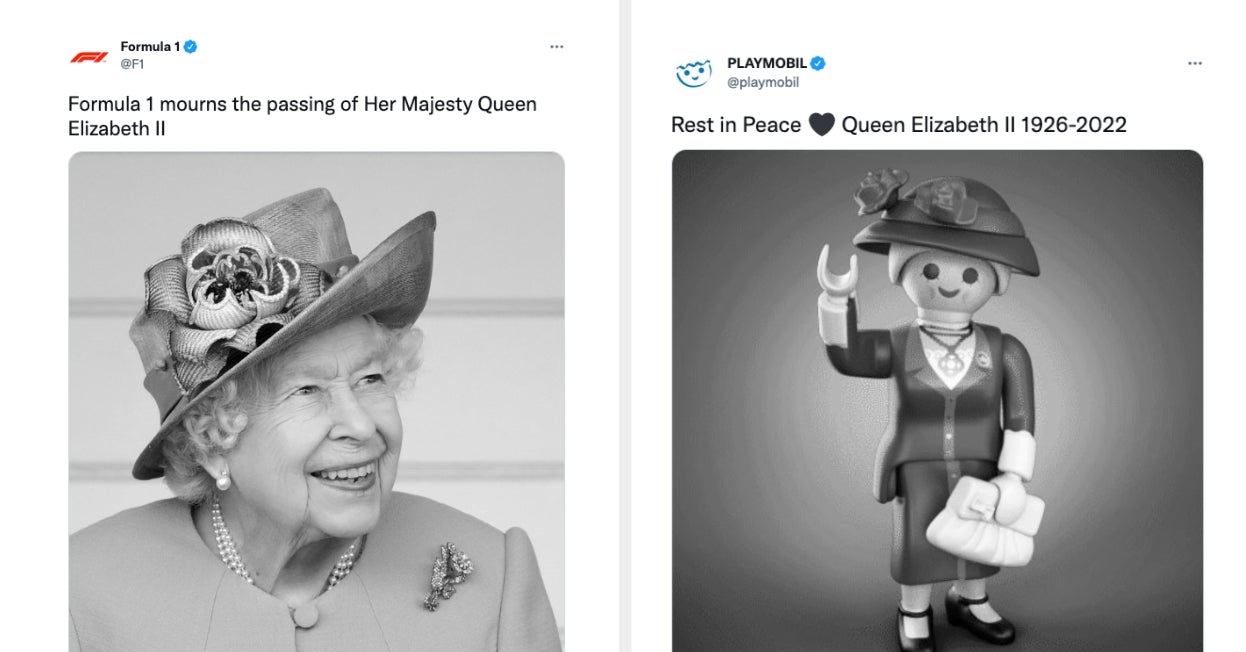Screen dimensions: 1246x652
Task: Open the PLAYMOBIL display name link
Action: click(767, 64)
